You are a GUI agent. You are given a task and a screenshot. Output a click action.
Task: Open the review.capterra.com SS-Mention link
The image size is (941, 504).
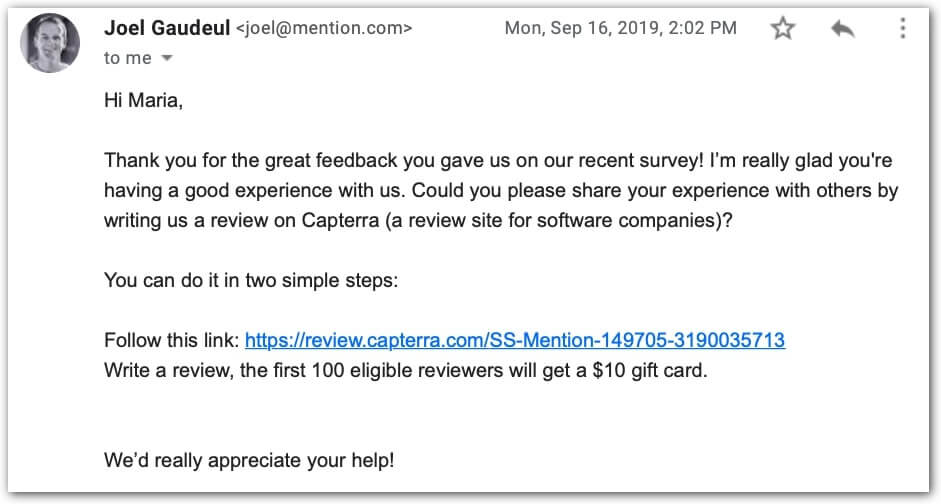515,340
